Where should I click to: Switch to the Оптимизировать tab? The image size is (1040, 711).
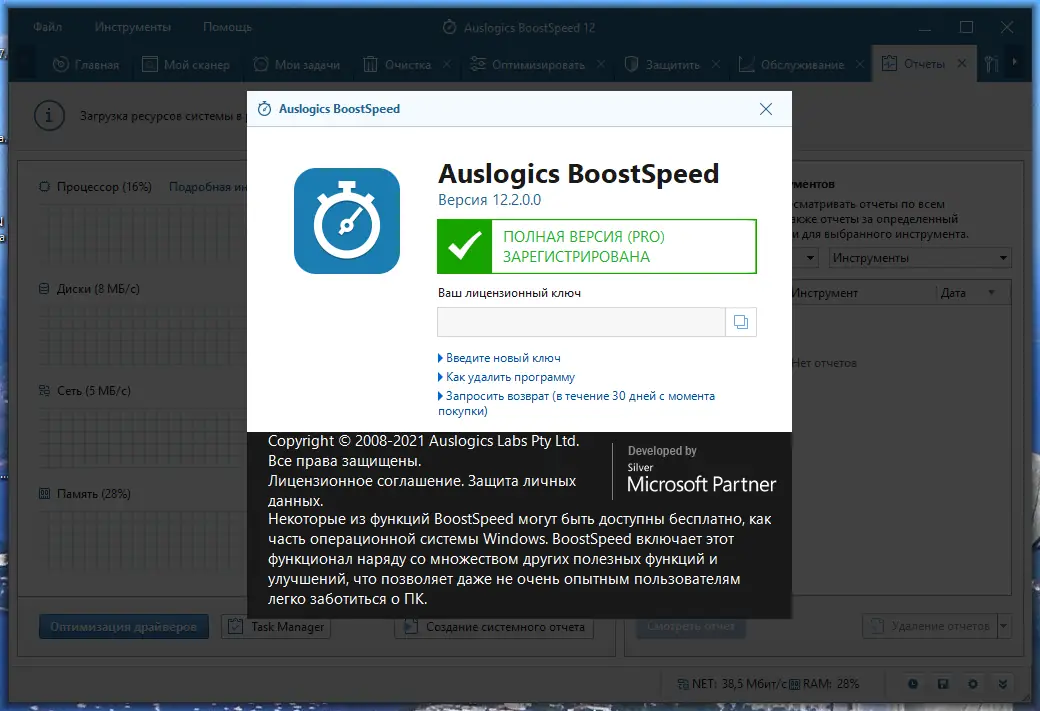point(528,64)
